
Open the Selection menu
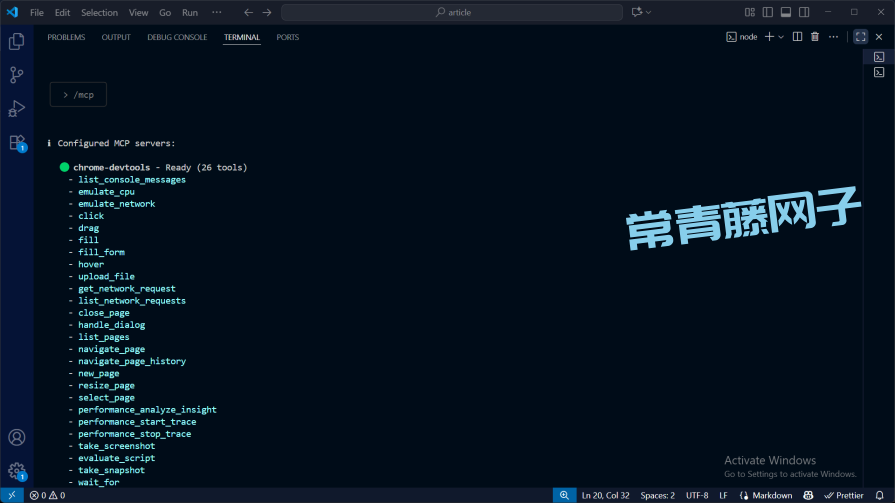point(99,12)
